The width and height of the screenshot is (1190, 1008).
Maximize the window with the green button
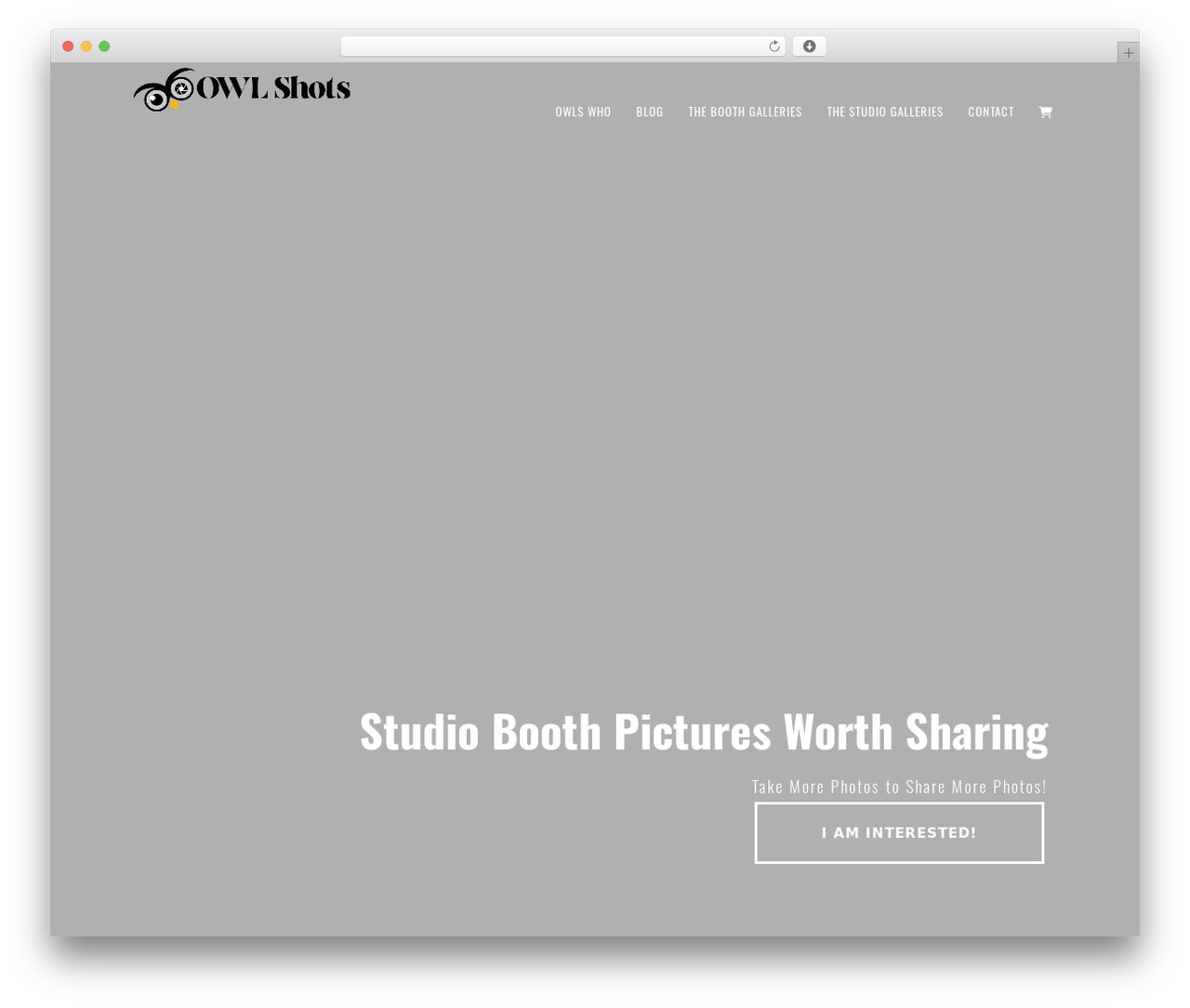(x=104, y=46)
